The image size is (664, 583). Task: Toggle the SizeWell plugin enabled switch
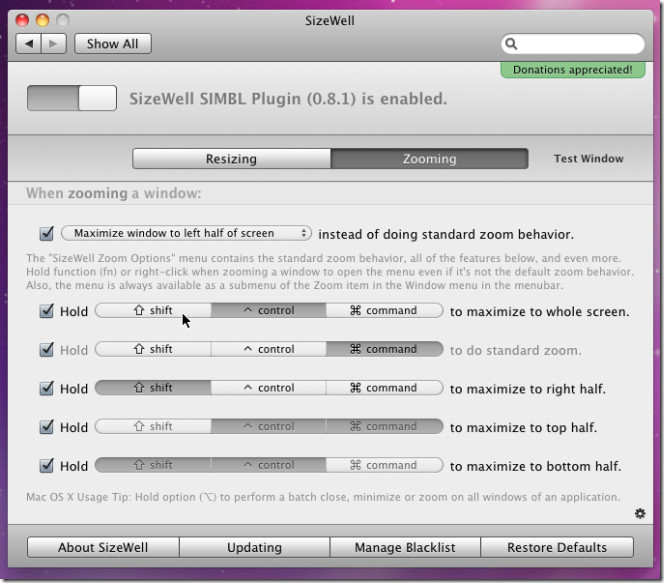72,98
